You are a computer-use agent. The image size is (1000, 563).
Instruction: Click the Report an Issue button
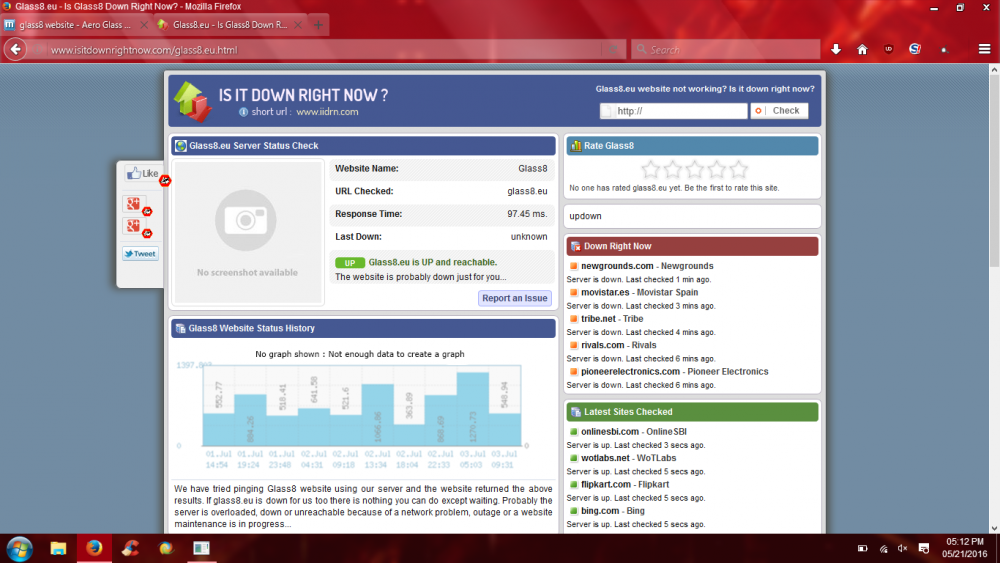(515, 298)
